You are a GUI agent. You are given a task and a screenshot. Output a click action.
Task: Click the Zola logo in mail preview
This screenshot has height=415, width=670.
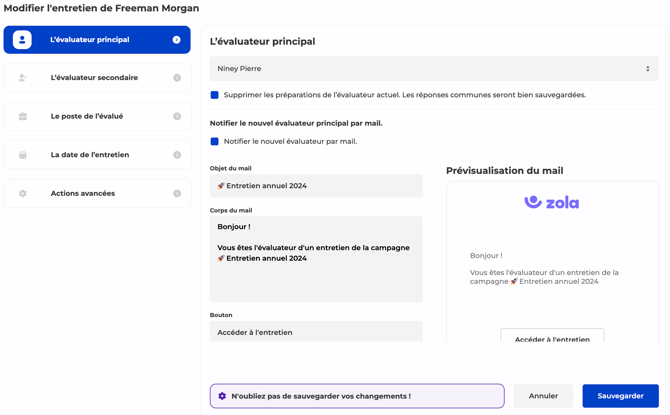pyautogui.click(x=552, y=202)
